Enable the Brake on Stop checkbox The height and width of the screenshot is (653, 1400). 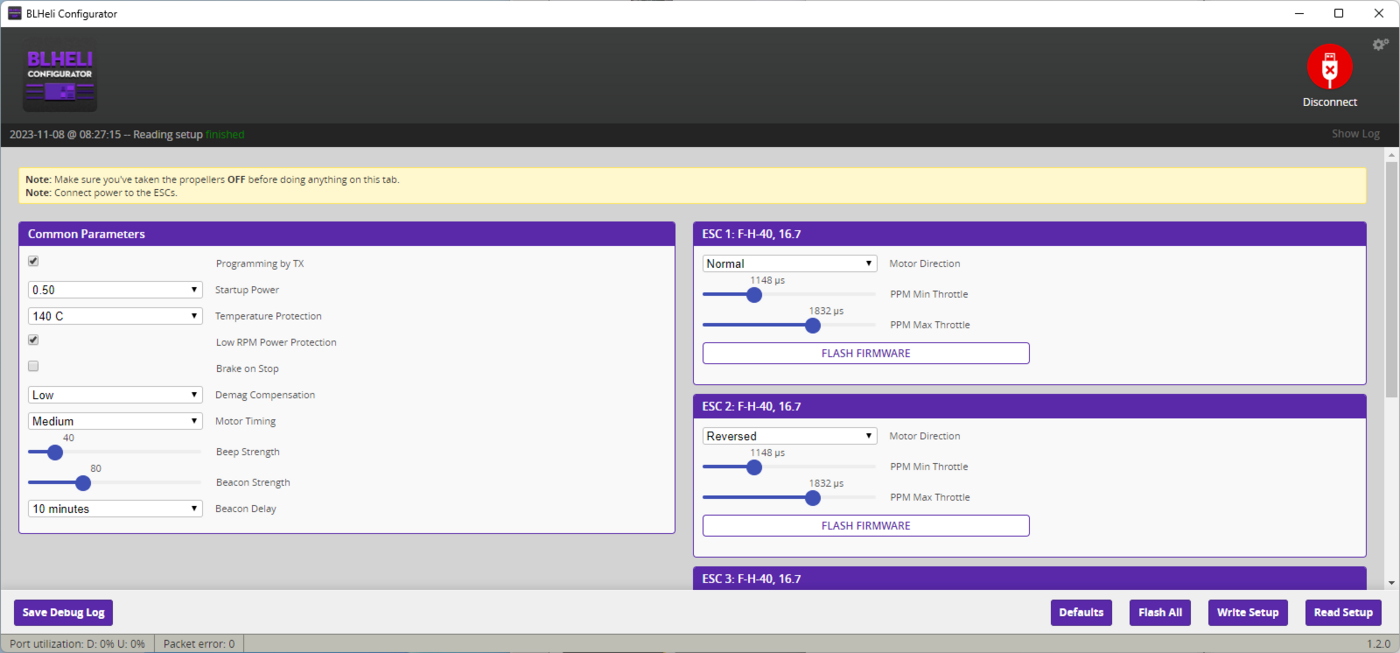click(34, 366)
